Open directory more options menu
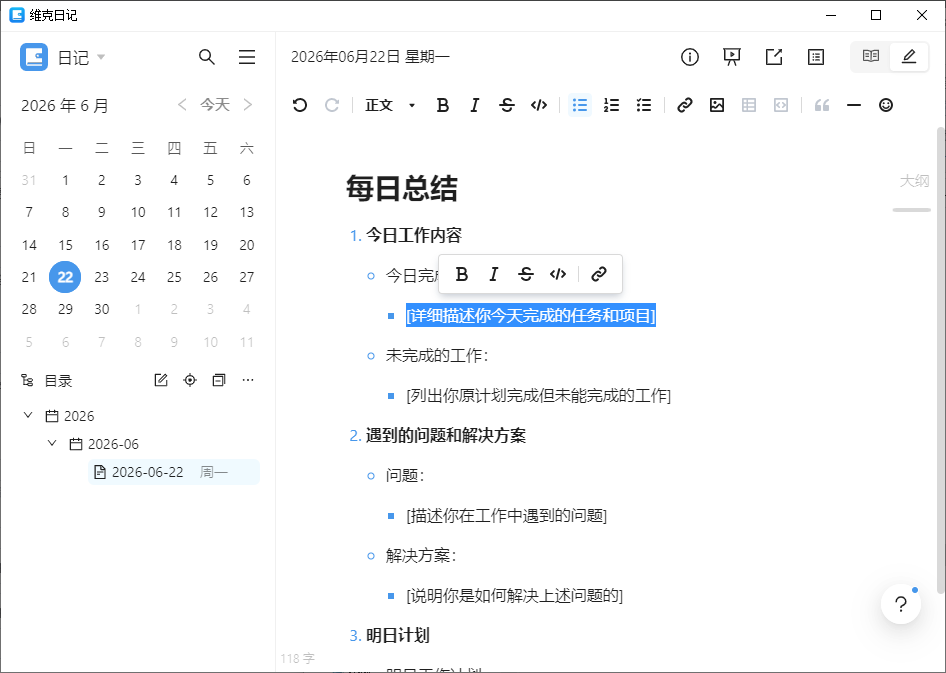 (248, 380)
